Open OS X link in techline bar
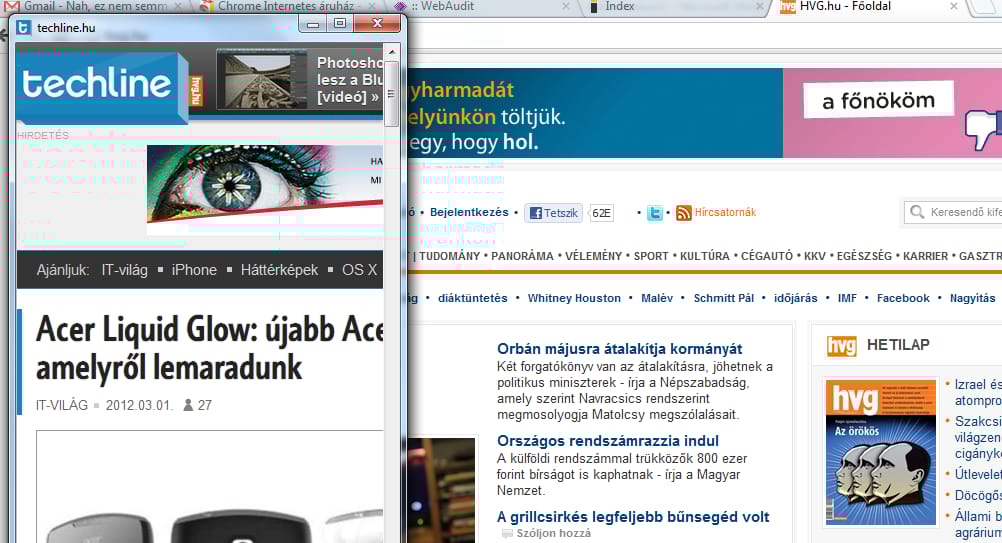Viewport: 1002px width, 543px height. point(360,270)
